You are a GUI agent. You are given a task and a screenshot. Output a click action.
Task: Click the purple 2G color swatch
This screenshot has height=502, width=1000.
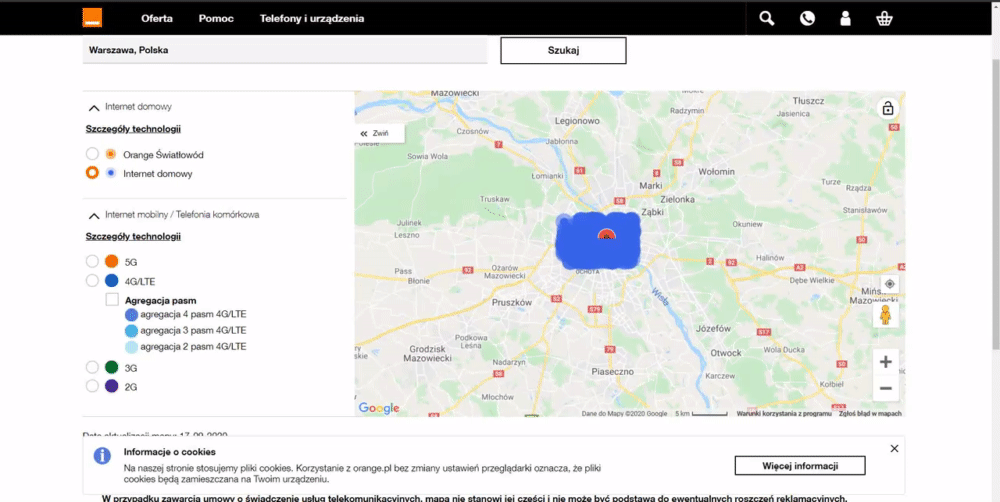tap(112, 386)
